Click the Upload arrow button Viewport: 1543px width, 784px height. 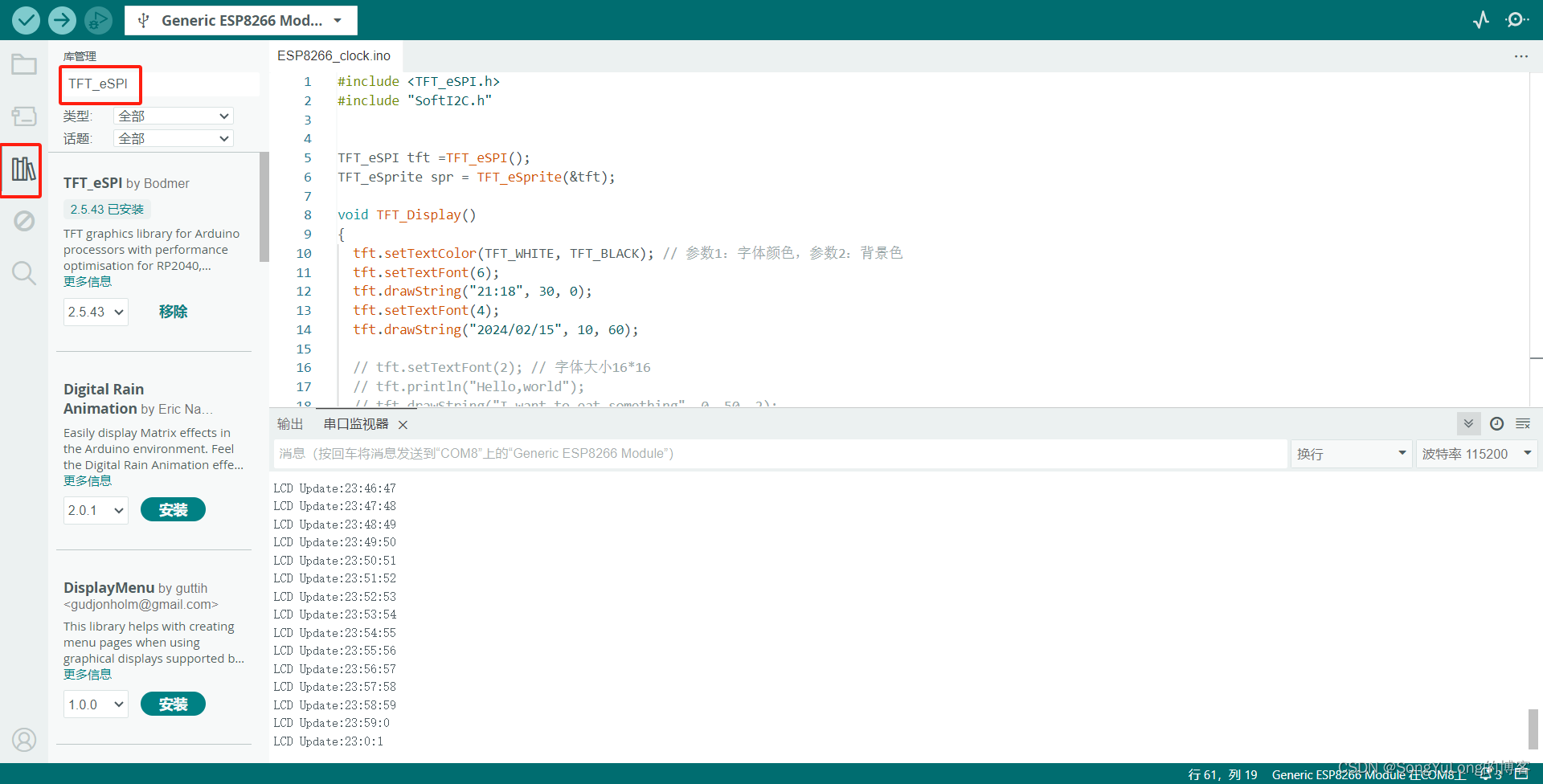[x=62, y=20]
